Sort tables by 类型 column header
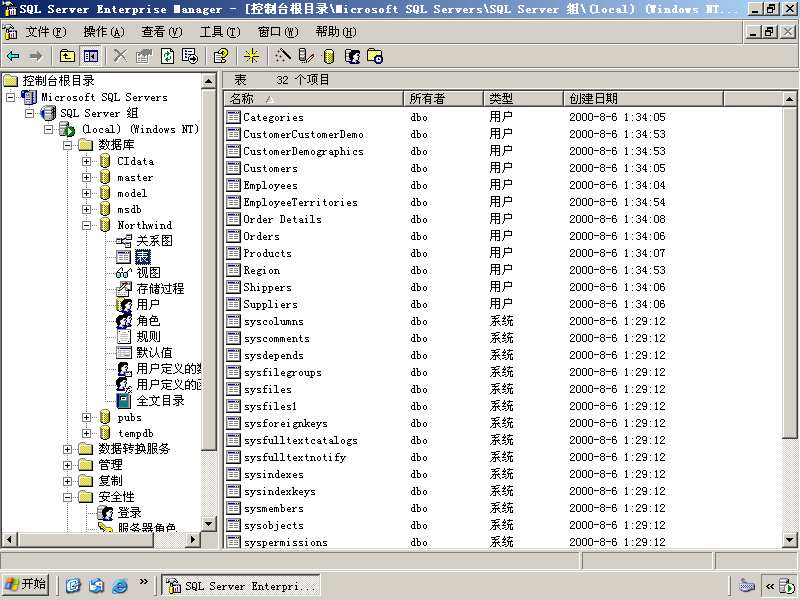The height and width of the screenshot is (600, 800). pos(523,98)
